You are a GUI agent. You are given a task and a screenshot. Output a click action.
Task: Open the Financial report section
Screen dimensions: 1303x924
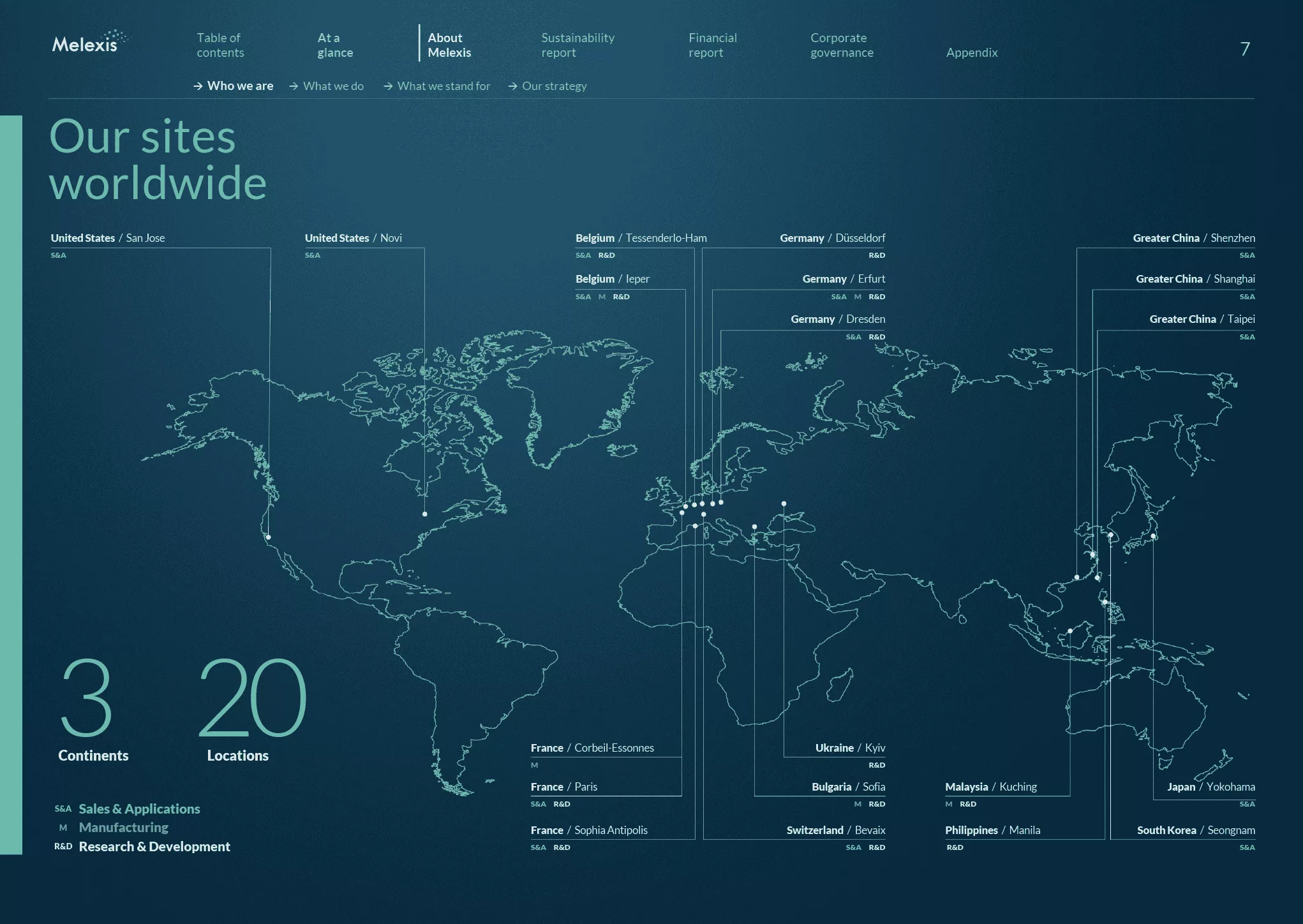point(713,45)
